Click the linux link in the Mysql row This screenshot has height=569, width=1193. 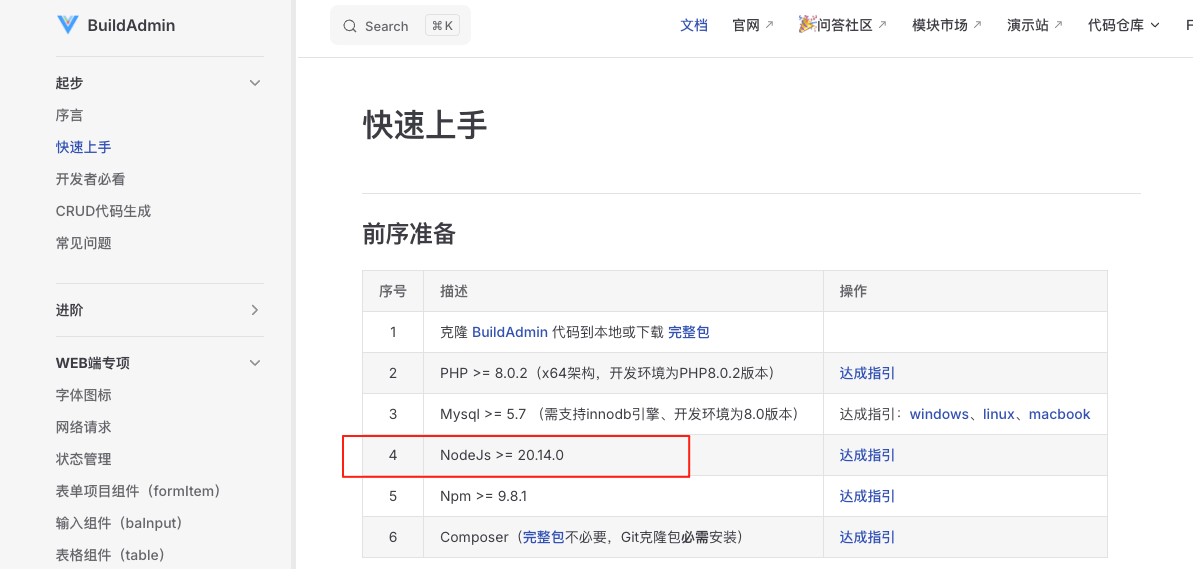coord(999,415)
